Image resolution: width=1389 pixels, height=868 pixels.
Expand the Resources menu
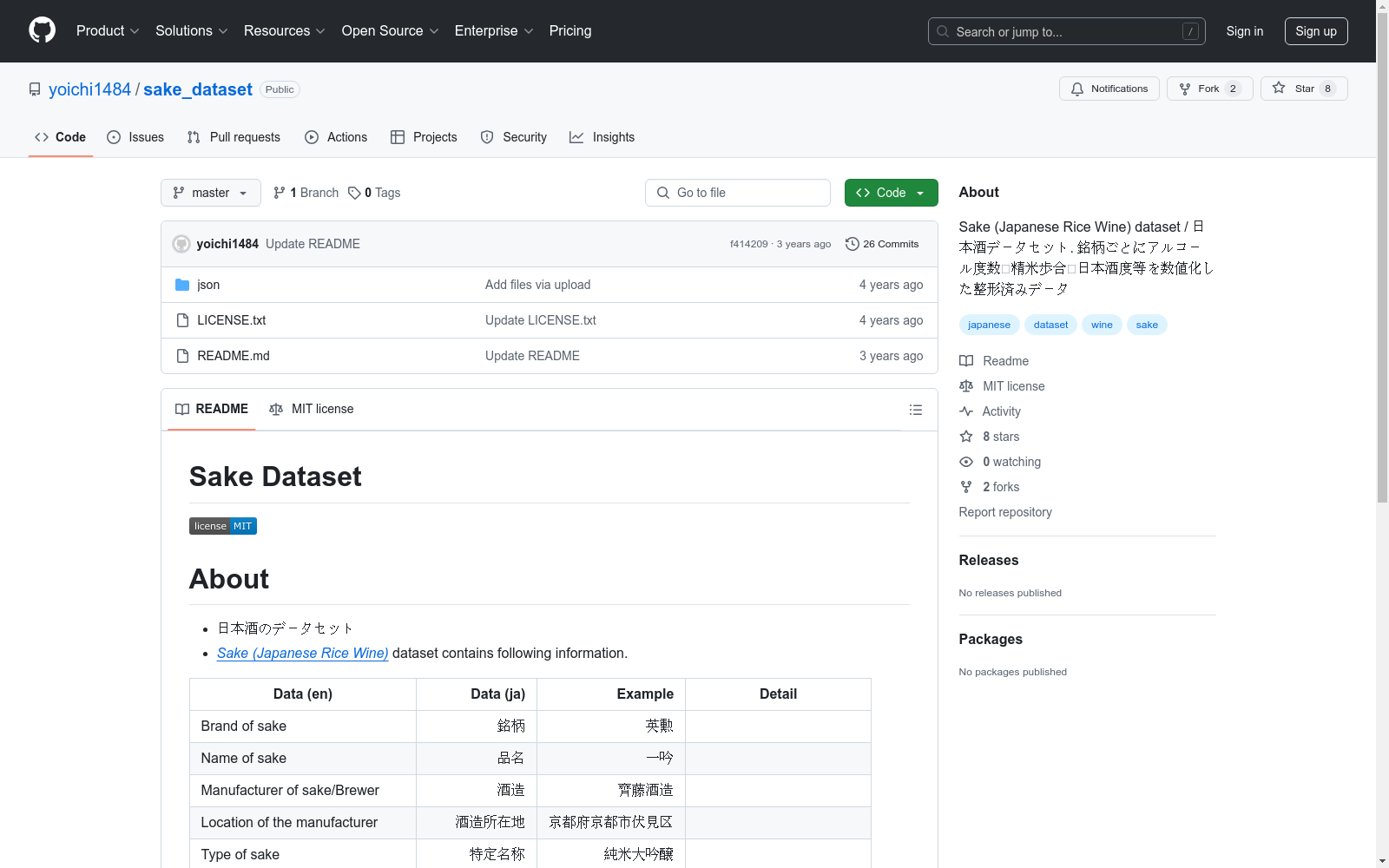[285, 31]
